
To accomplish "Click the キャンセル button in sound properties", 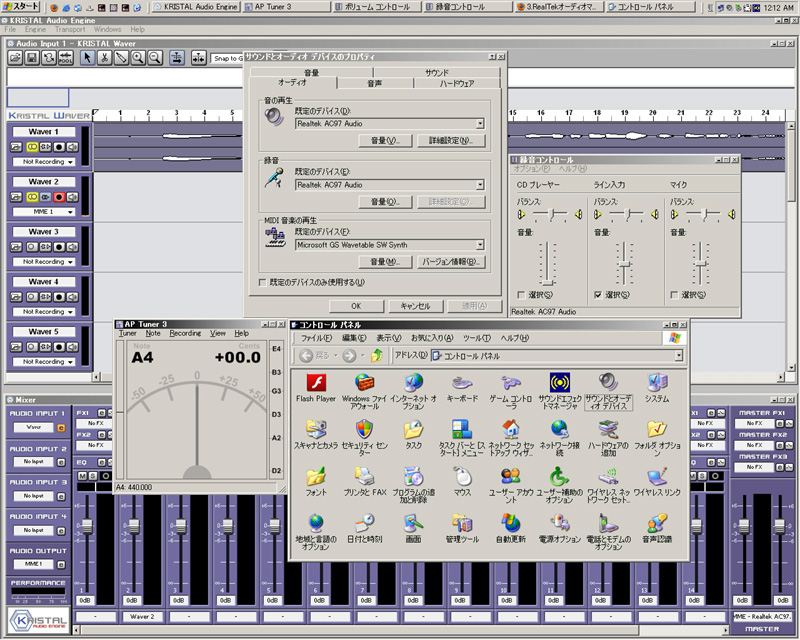I will tap(415, 306).
